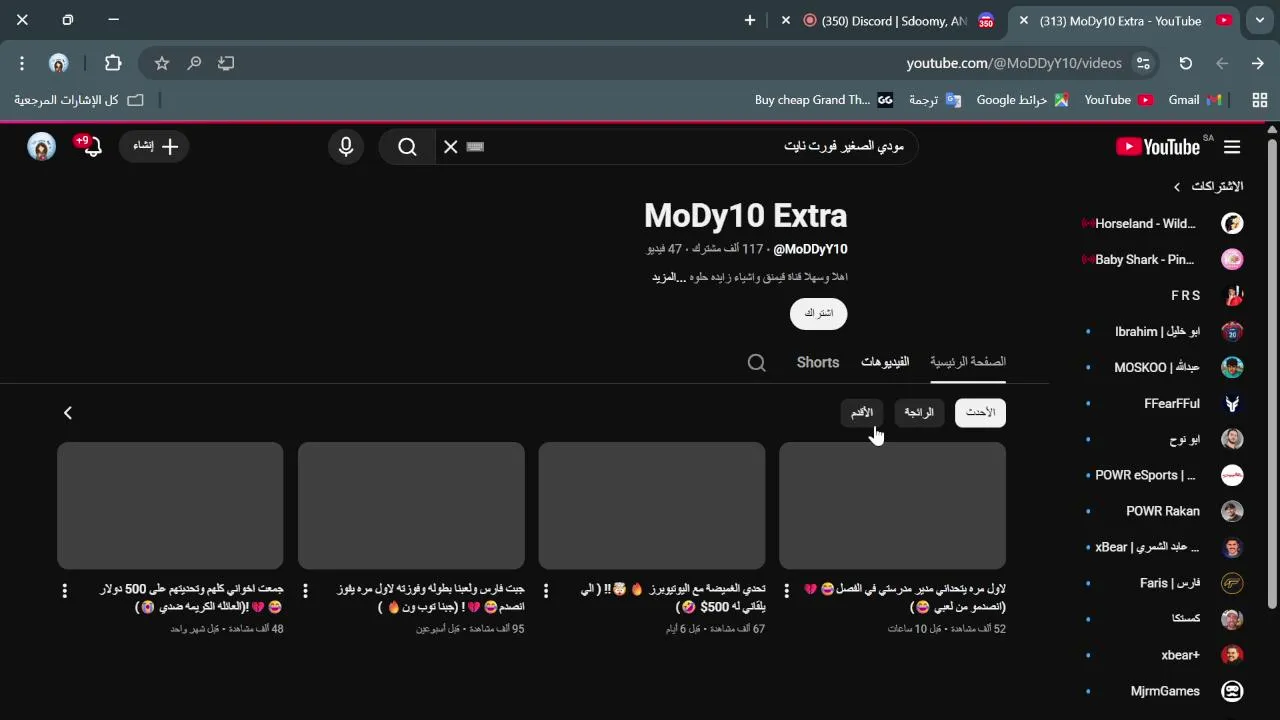Select the الأقدم filter chip
The height and width of the screenshot is (720, 1280).
(x=862, y=413)
